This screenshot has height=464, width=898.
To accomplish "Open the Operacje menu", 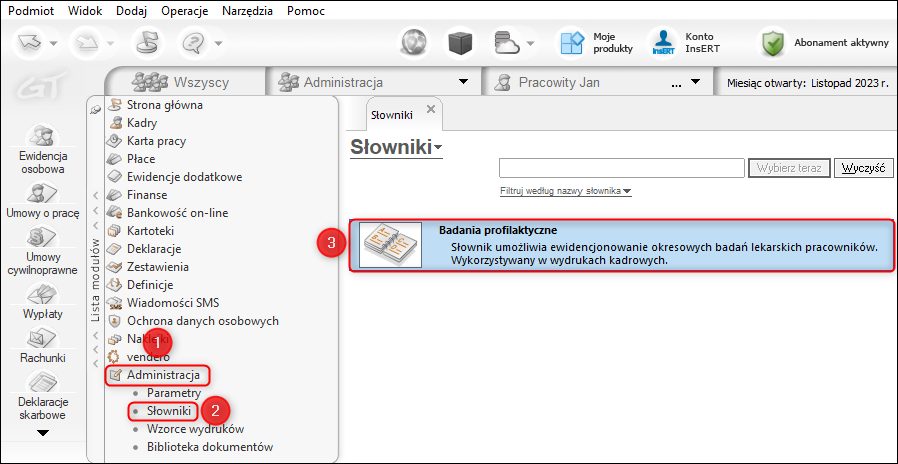I will point(184,11).
